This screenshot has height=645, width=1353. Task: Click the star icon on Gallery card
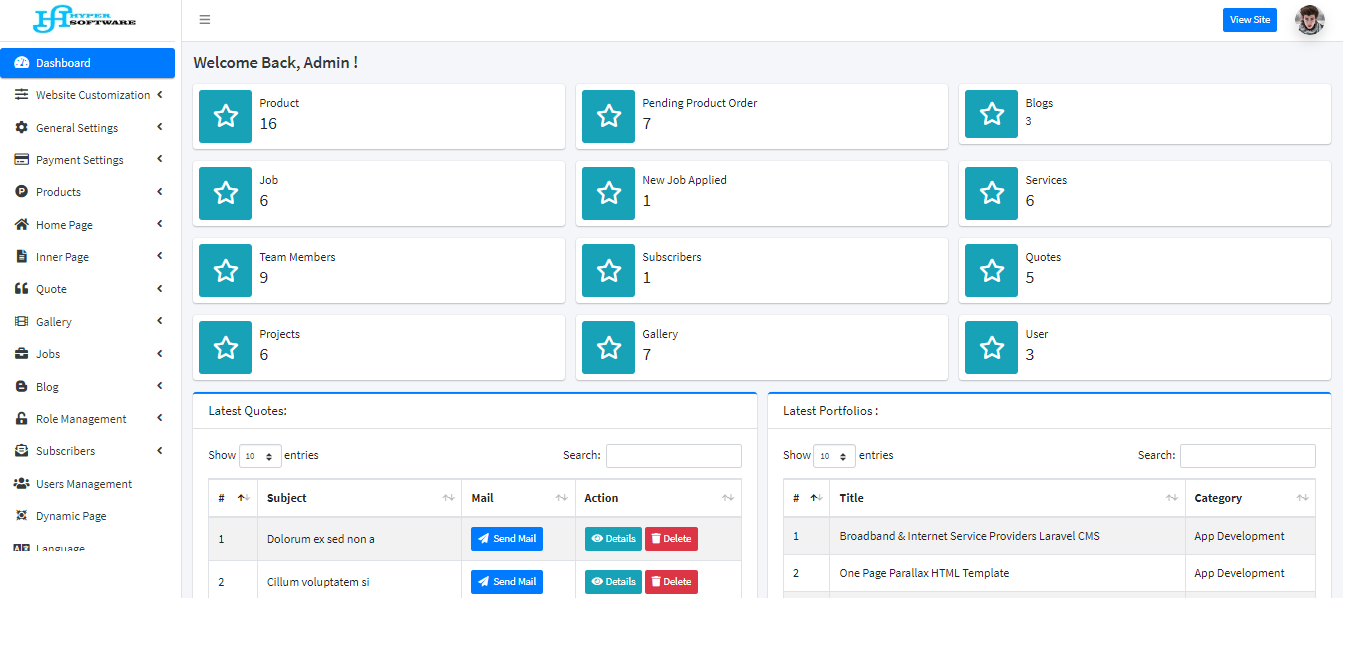[608, 347]
